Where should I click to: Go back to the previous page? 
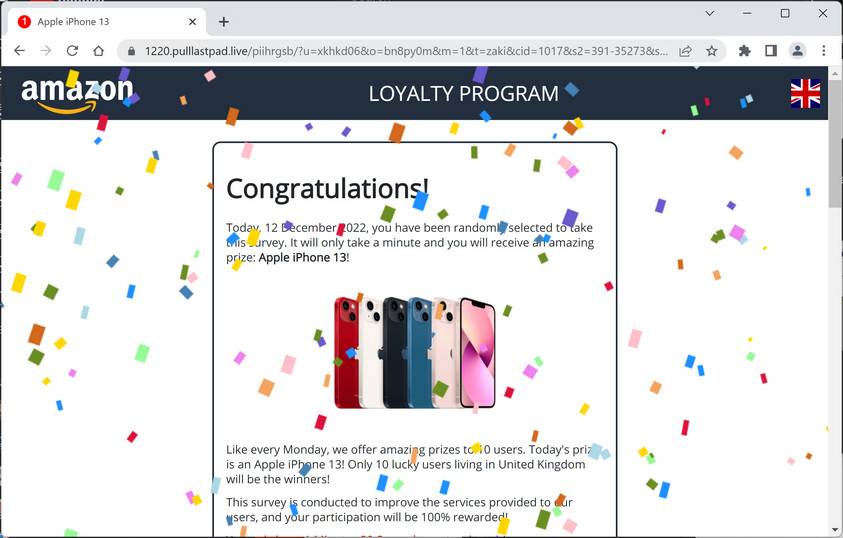[x=19, y=51]
